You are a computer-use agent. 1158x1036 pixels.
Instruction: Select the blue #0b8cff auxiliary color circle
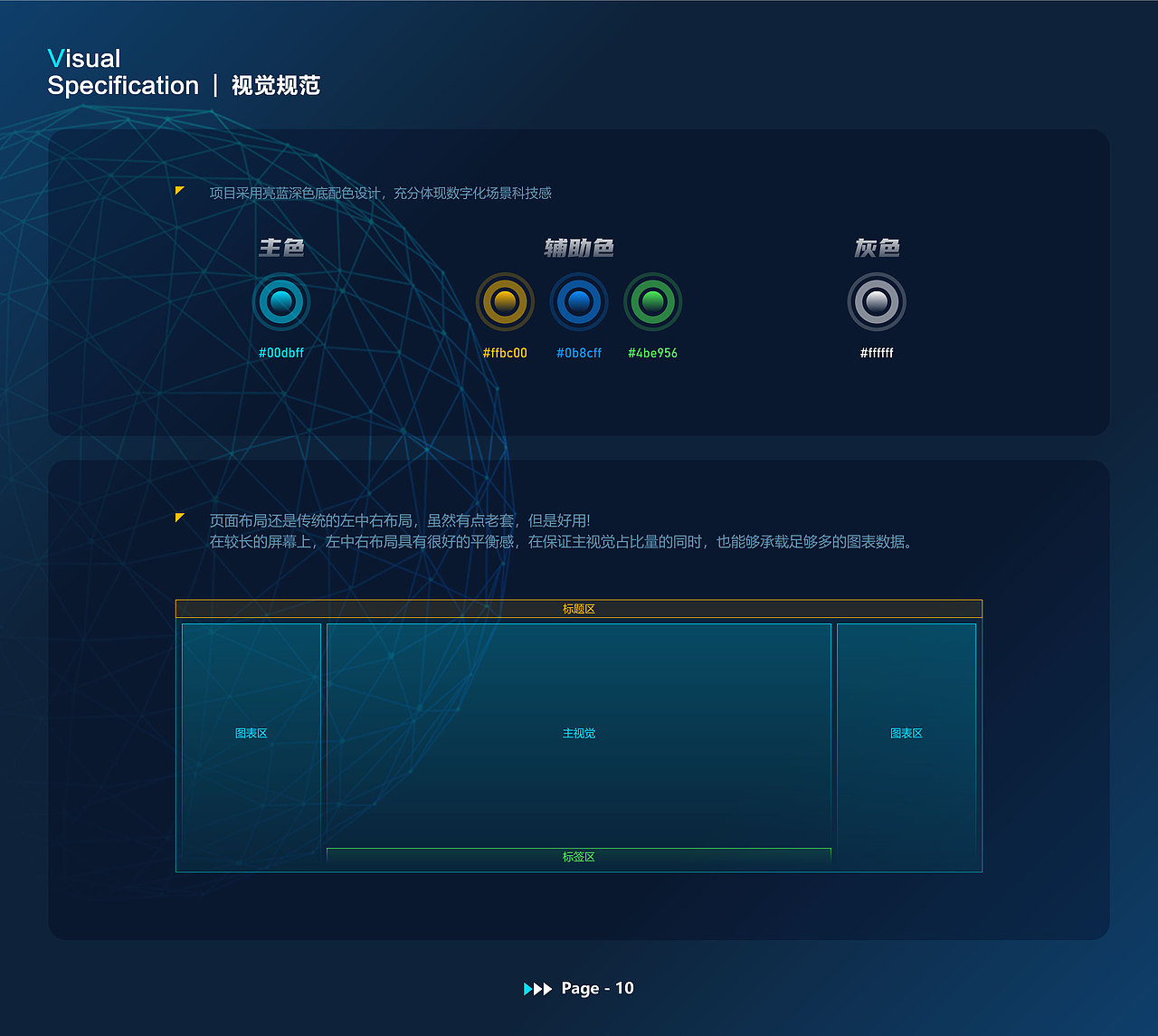[579, 301]
